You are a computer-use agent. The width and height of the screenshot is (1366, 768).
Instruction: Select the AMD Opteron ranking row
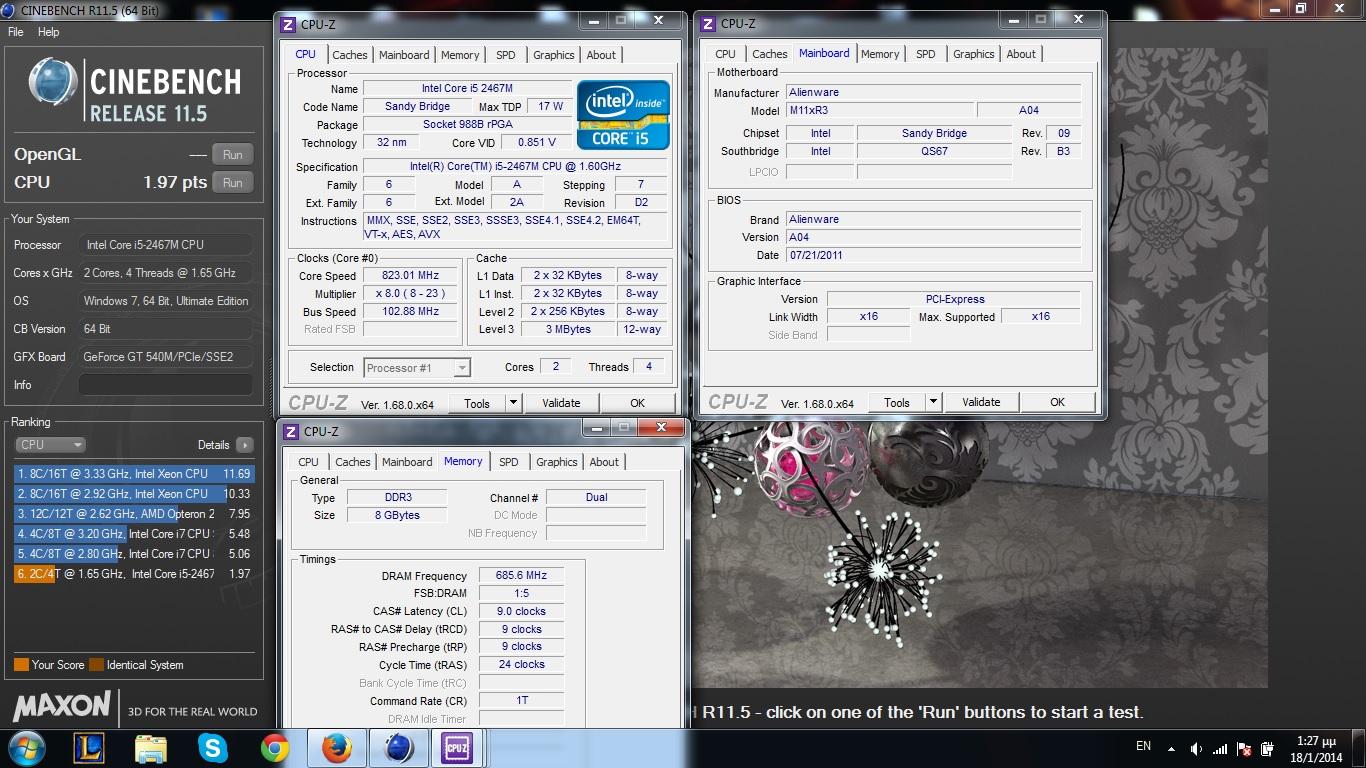tap(134, 514)
